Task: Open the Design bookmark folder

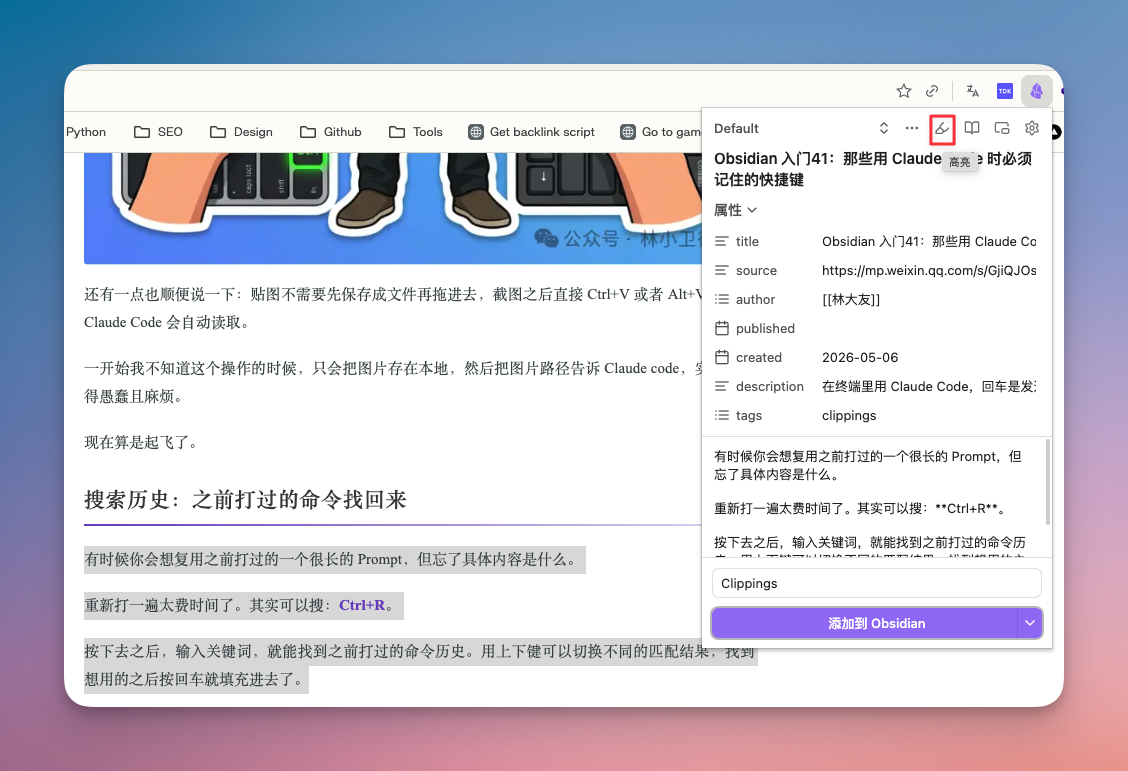Action: click(x=241, y=132)
